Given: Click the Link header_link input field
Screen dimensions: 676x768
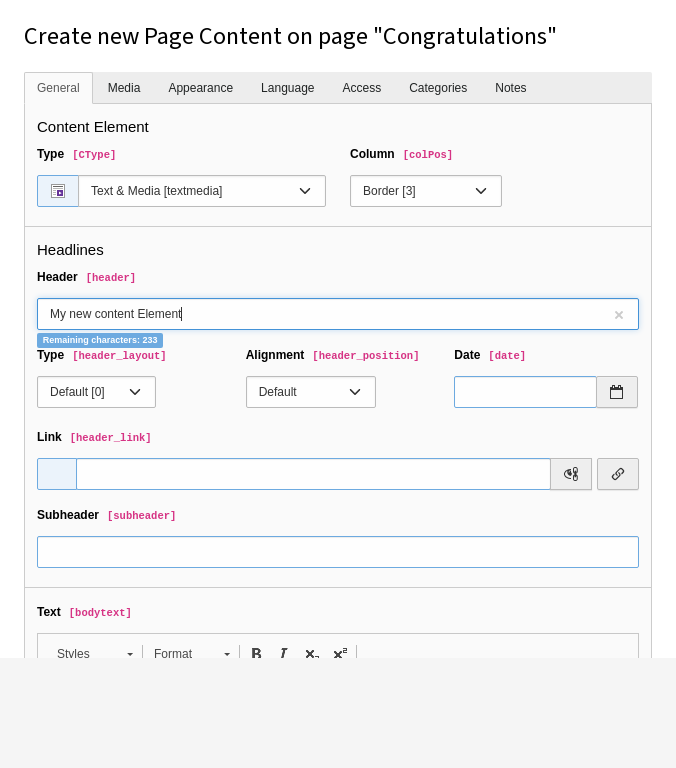Looking at the screenshot, I should (x=314, y=474).
